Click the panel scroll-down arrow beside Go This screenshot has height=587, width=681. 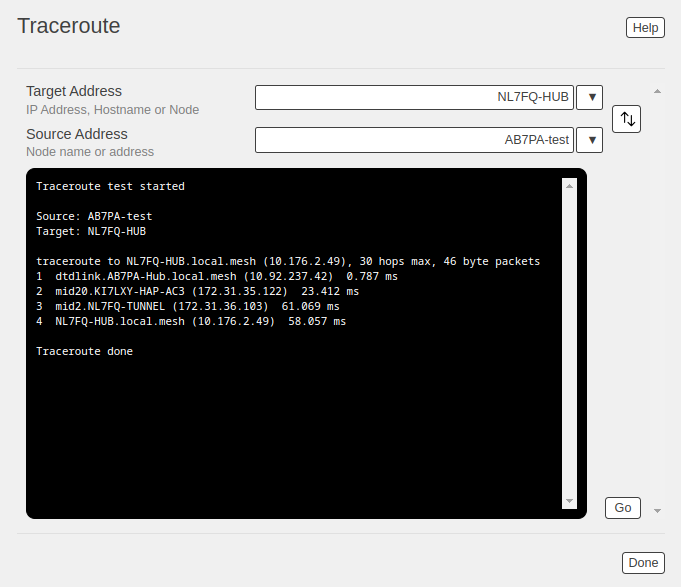(658, 511)
